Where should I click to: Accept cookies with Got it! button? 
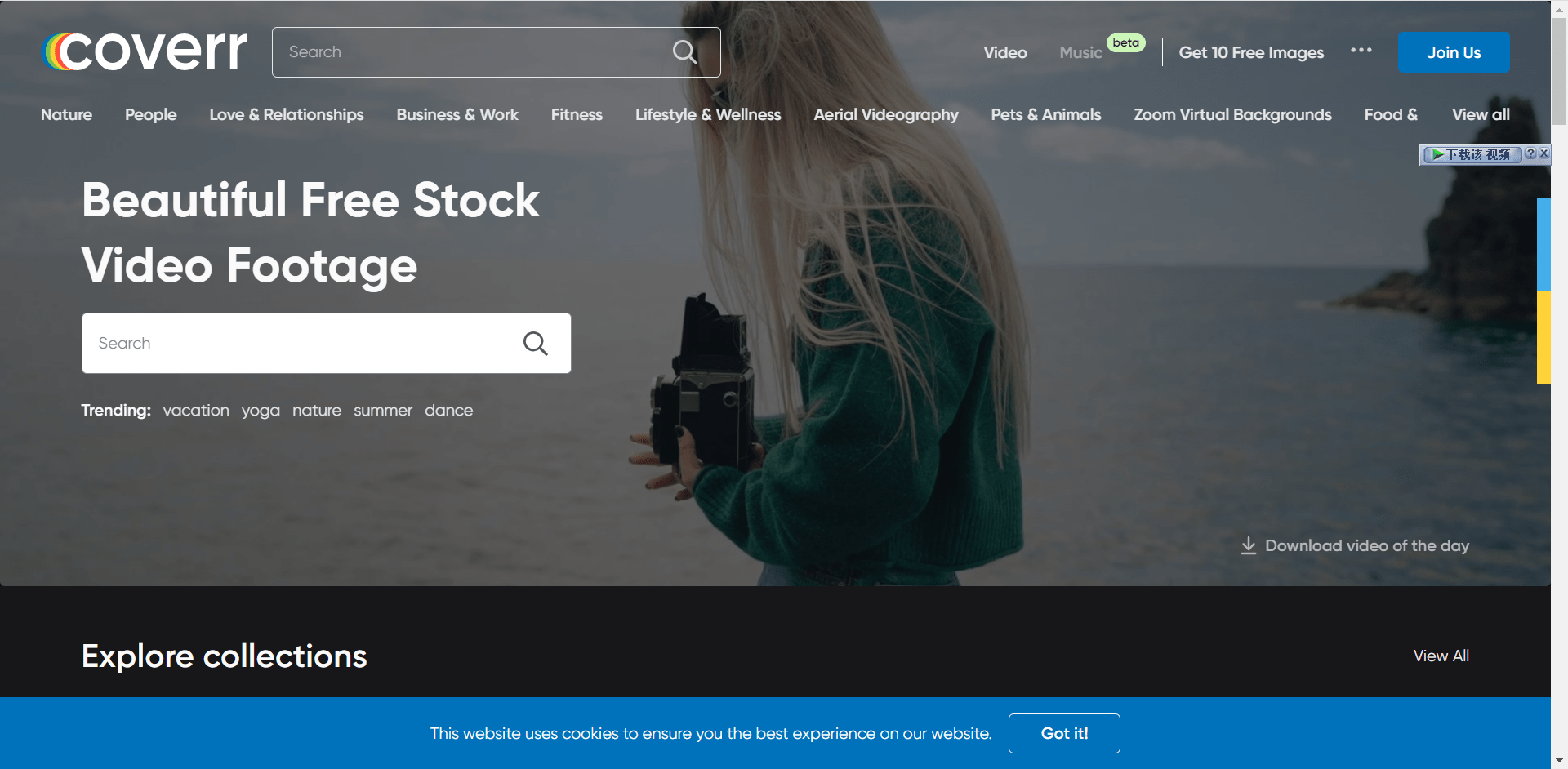tap(1064, 733)
